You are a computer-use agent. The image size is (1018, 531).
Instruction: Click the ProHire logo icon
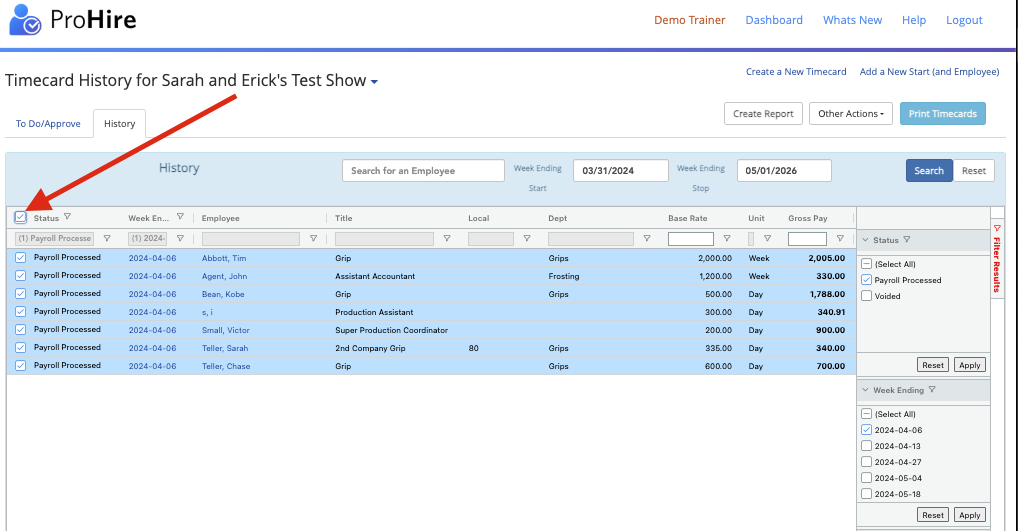click(x=25, y=19)
